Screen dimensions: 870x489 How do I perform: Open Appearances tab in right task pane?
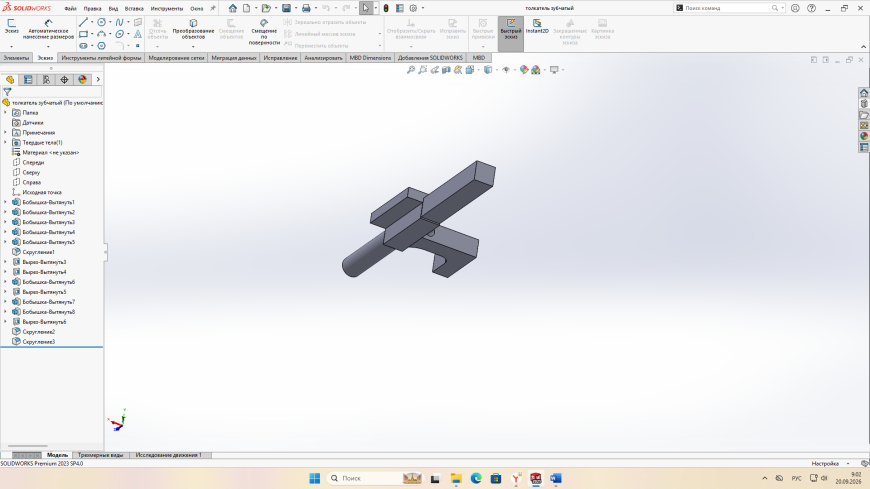point(864,136)
